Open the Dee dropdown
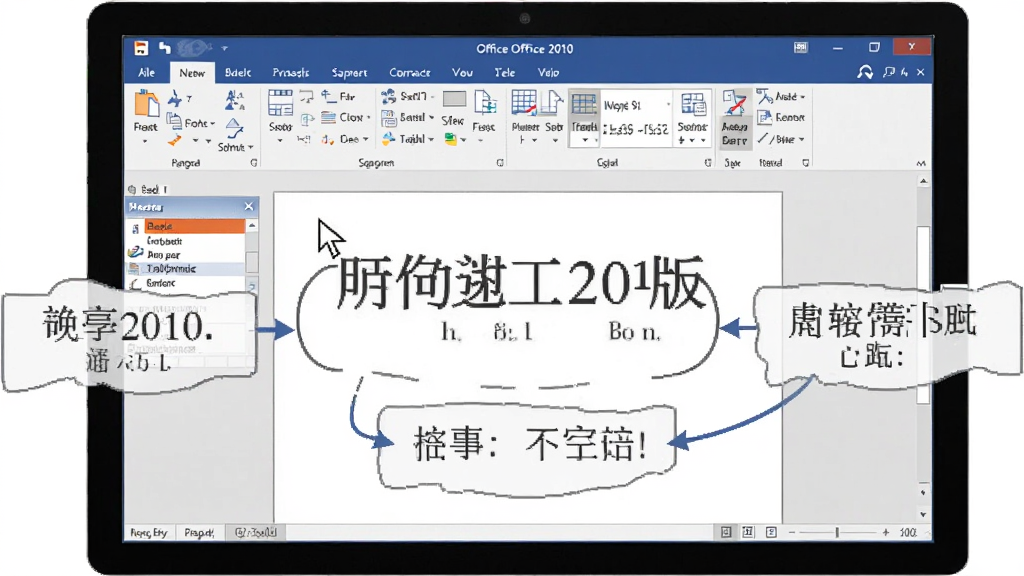This screenshot has height=576, width=1024. point(366,140)
